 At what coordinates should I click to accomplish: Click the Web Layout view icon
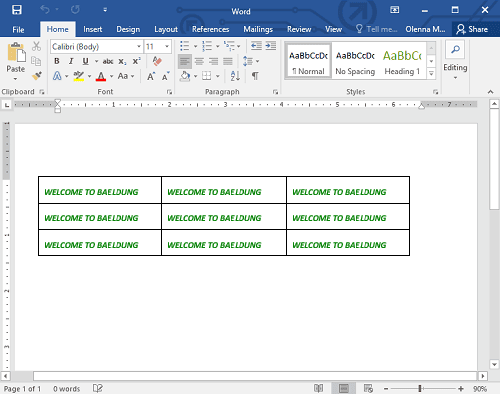click(x=368, y=388)
